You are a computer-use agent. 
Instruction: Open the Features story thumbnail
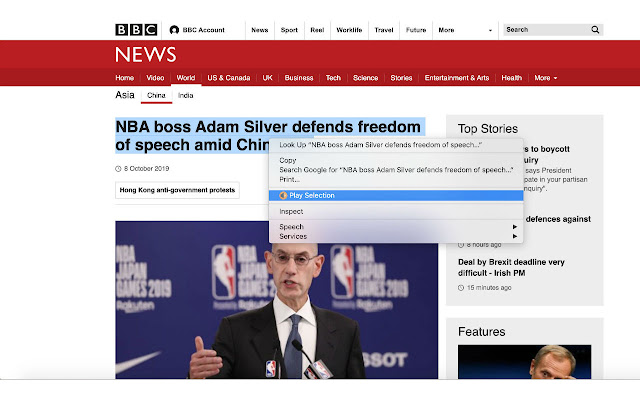coord(524,362)
